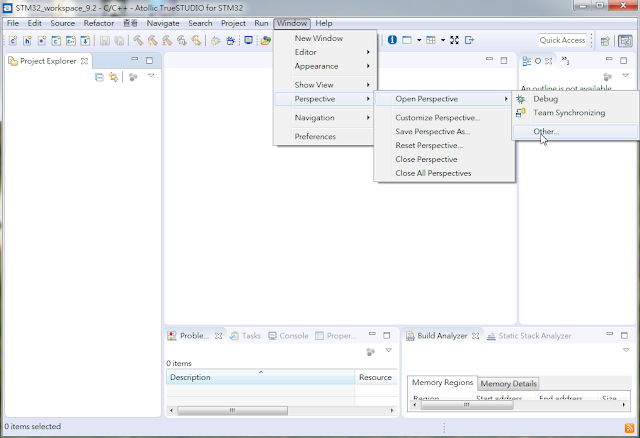The image size is (640, 438).
Task: Click the focus task icon in Project Explorer
Action: click(133, 77)
